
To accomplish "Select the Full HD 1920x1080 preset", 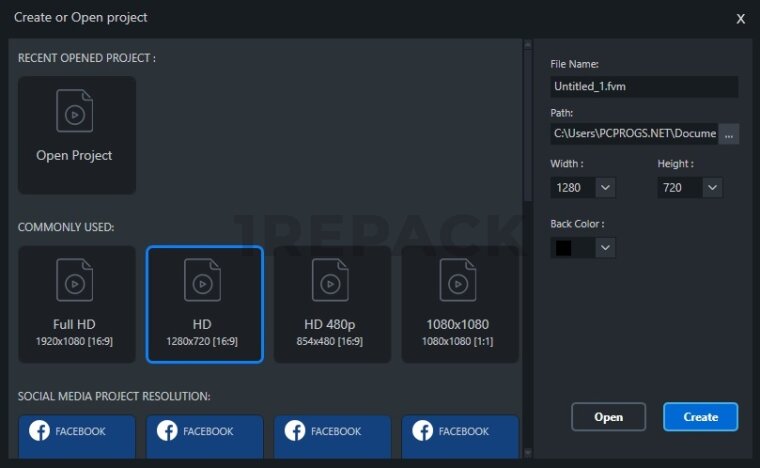I will click(x=76, y=304).
